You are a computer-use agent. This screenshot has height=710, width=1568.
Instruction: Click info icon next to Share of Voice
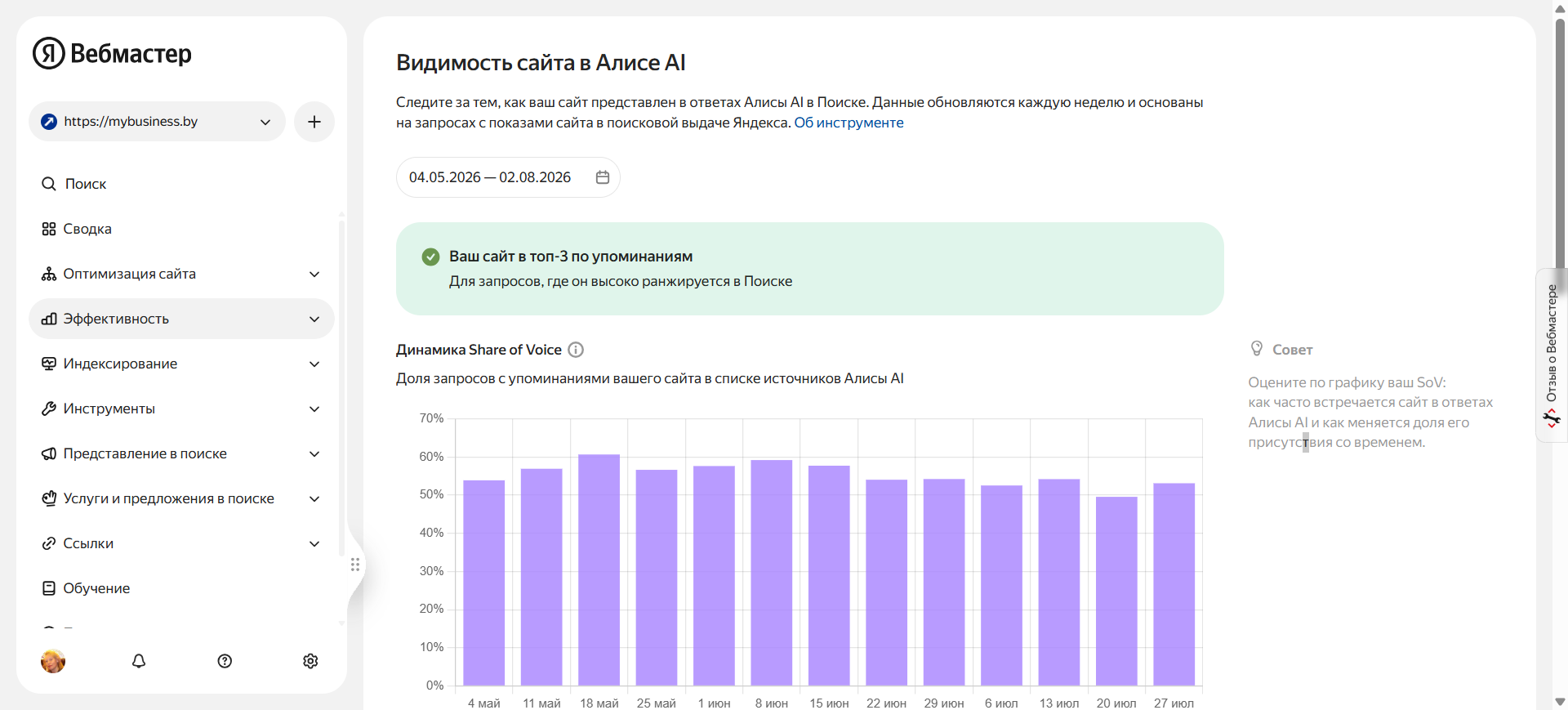point(576,350)
